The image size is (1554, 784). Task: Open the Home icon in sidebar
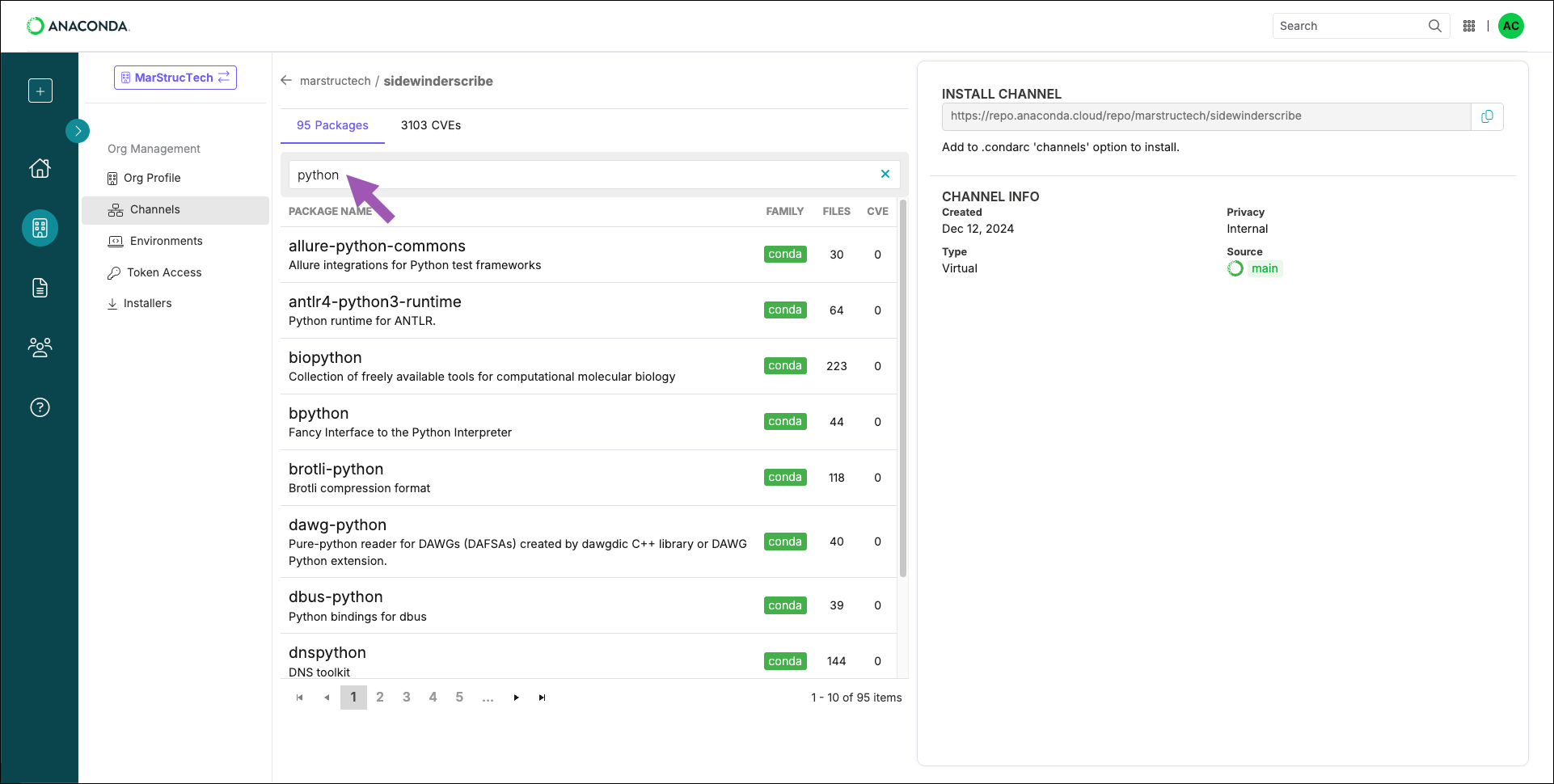click(40, 168)
